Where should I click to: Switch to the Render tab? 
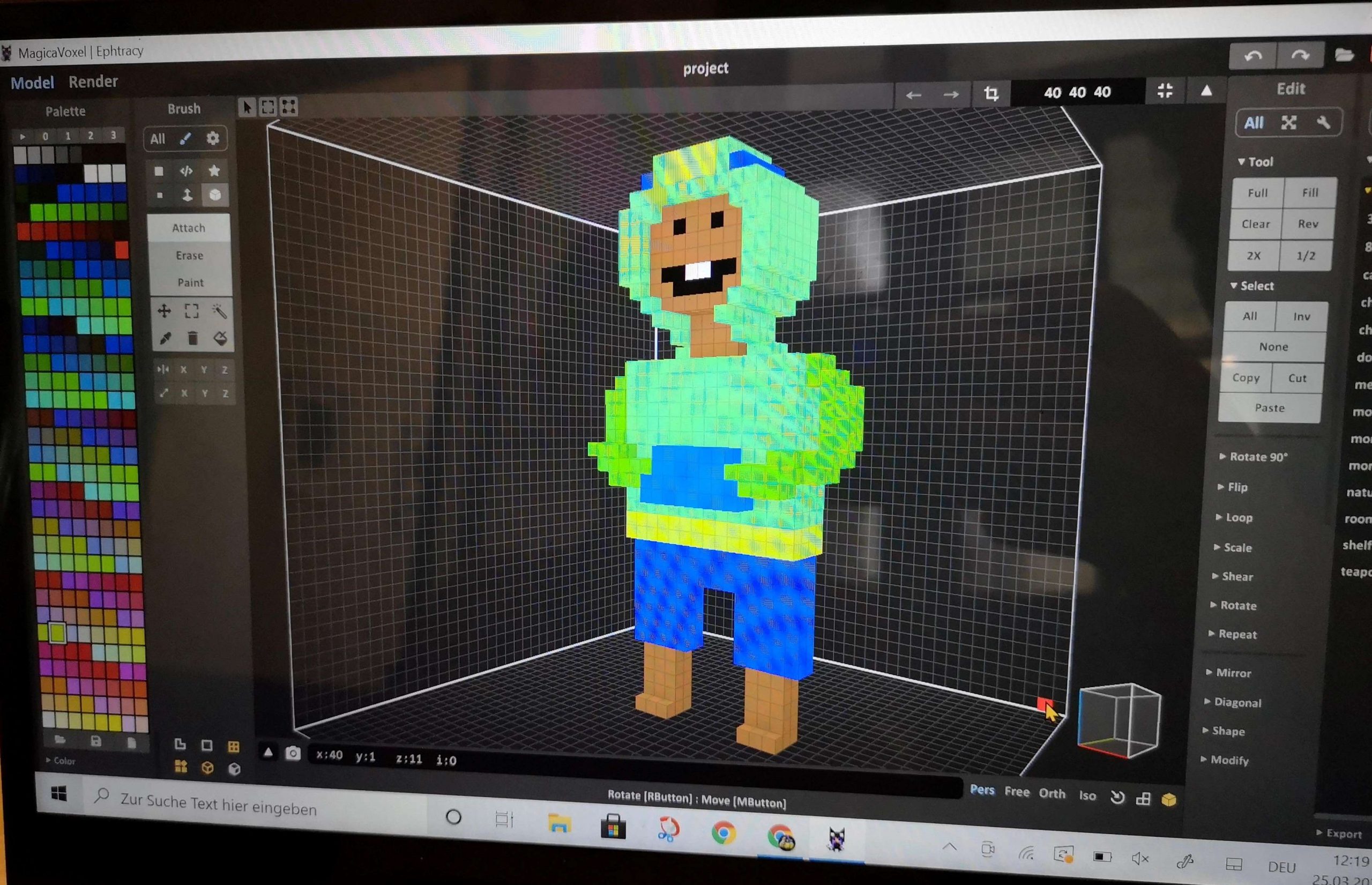93,81
